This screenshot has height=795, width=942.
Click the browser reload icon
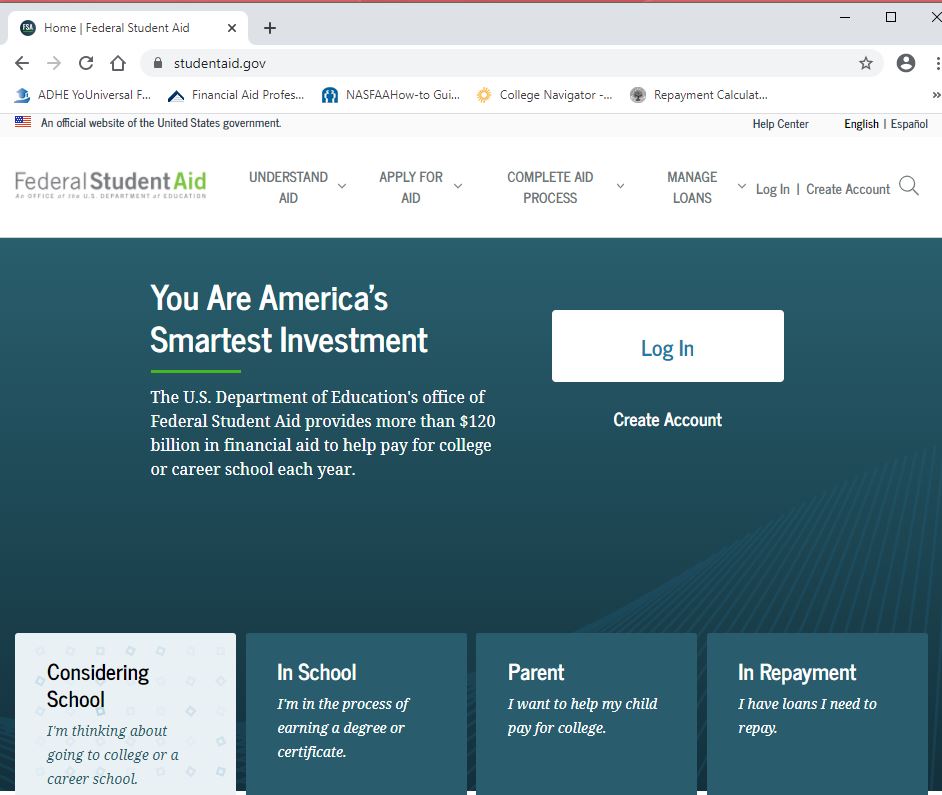tap(86, 62)
